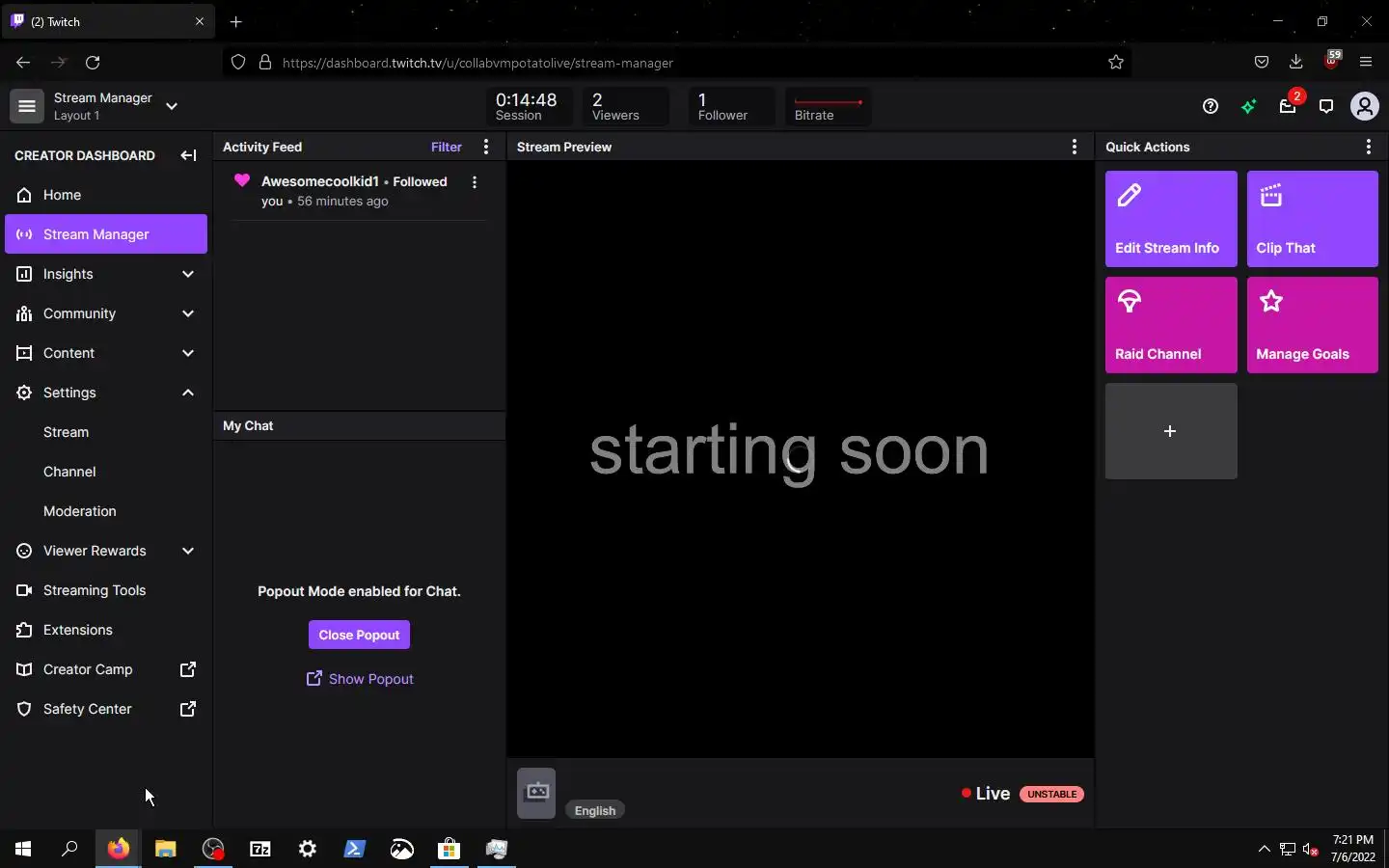The height and width of the screenshot is (868, 1389).
Task: Click the English language tag
Action: click(595, 810)
